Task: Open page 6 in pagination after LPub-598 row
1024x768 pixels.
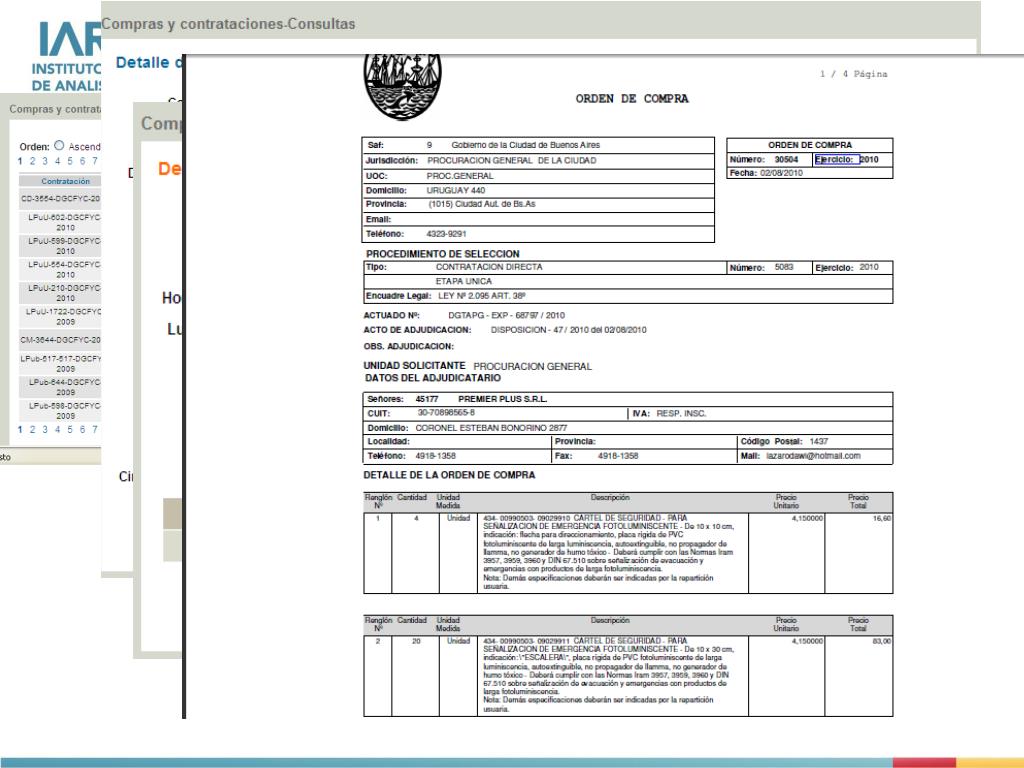Action: (x=82, y=429)
